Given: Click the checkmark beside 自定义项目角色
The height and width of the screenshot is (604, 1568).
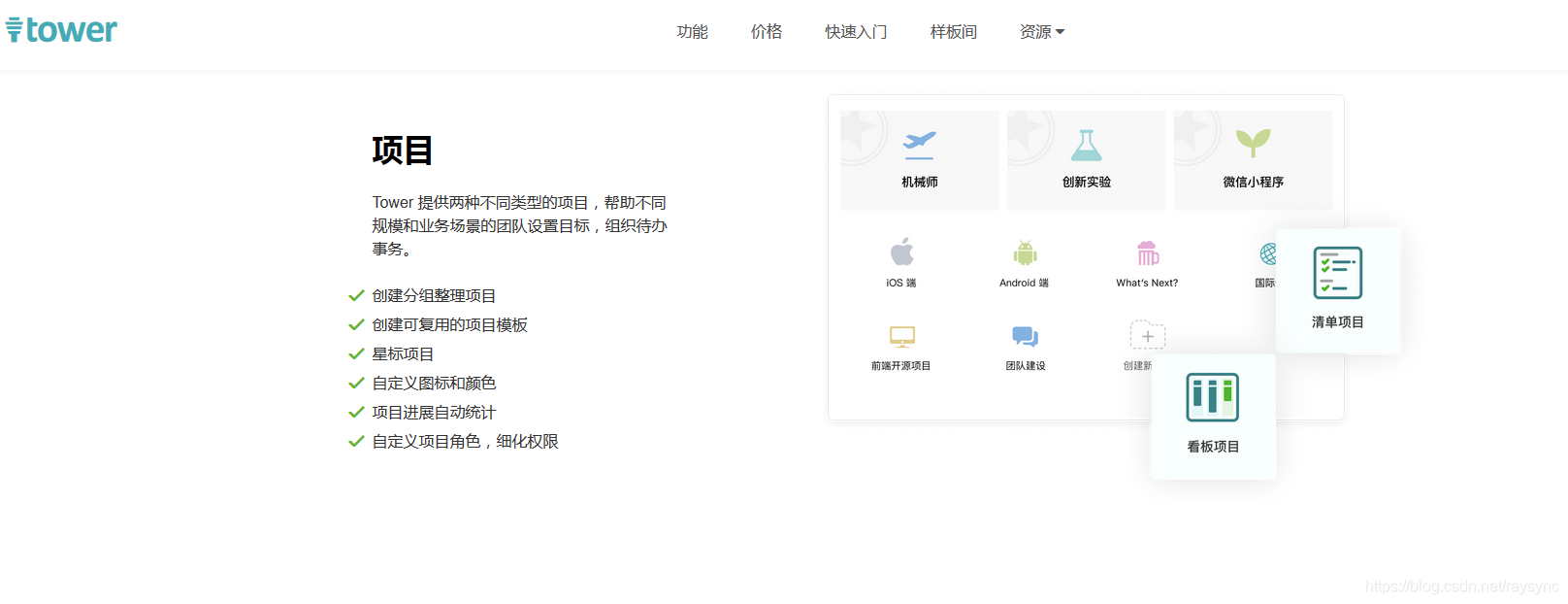Looking at the screenshot, I should [356, 441].
